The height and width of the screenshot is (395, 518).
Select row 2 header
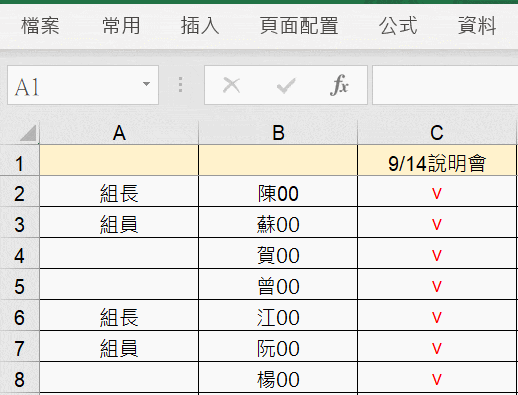(19, 191)
